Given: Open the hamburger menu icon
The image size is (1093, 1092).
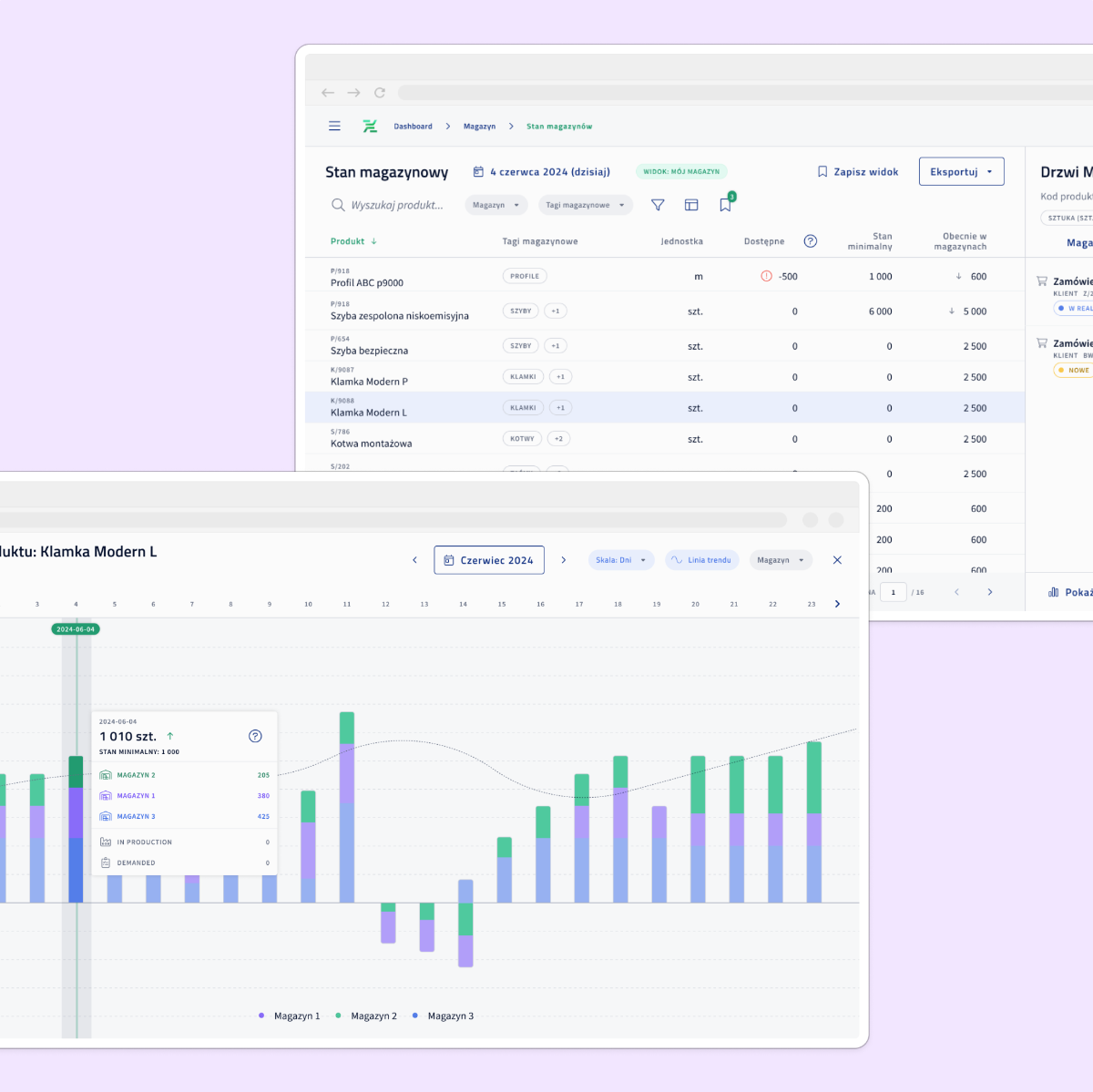Looking at the screenshot, I should coord(334,127).
